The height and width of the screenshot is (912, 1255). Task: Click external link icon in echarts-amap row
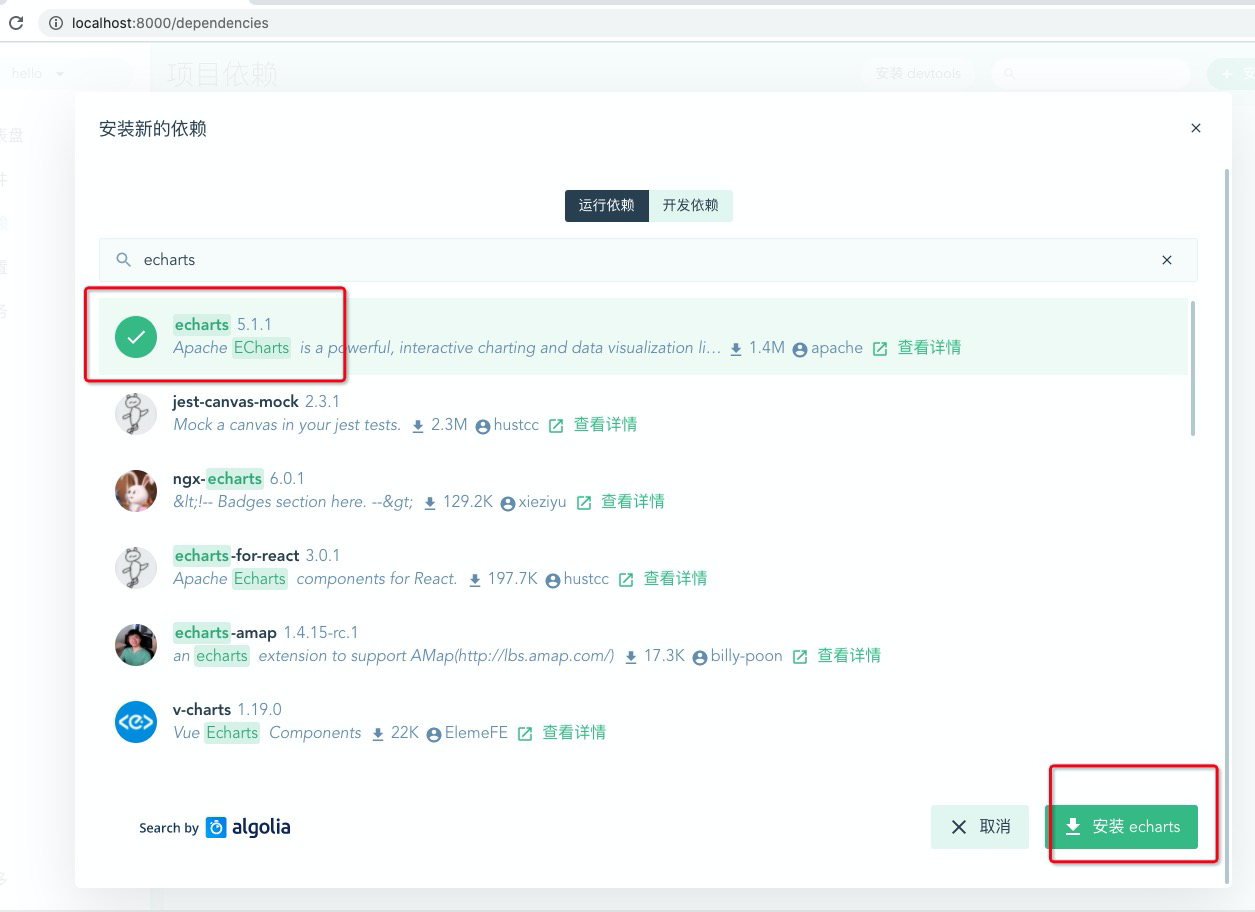[800, 657]
